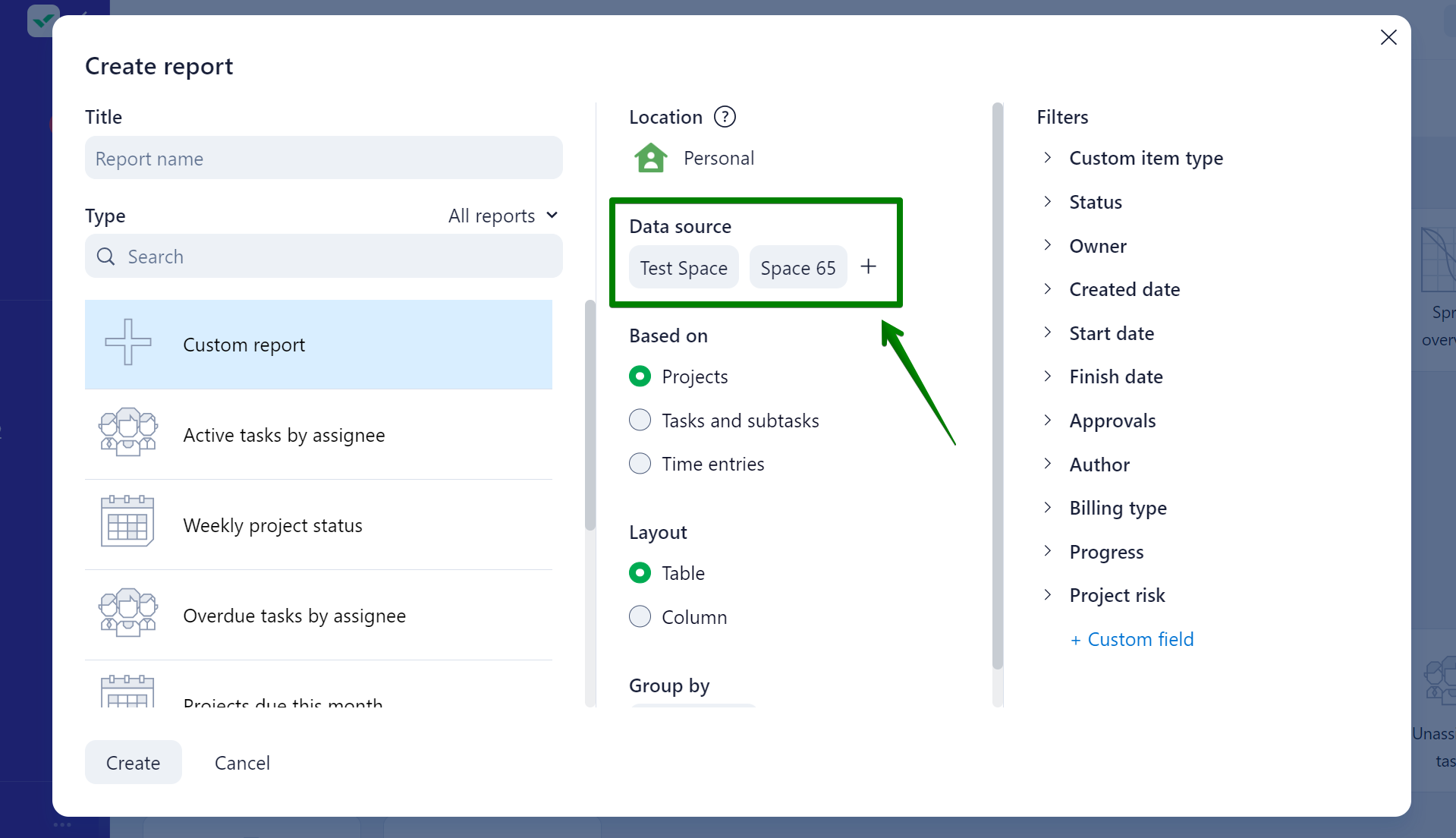Screen dimensions: 1456x838
Task: Open the All reports type dropdown
Action: coord(503,216)
